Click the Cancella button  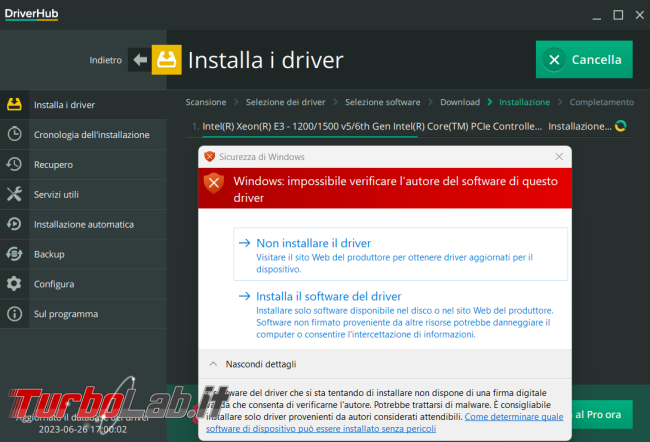click(x=584, y=59)
